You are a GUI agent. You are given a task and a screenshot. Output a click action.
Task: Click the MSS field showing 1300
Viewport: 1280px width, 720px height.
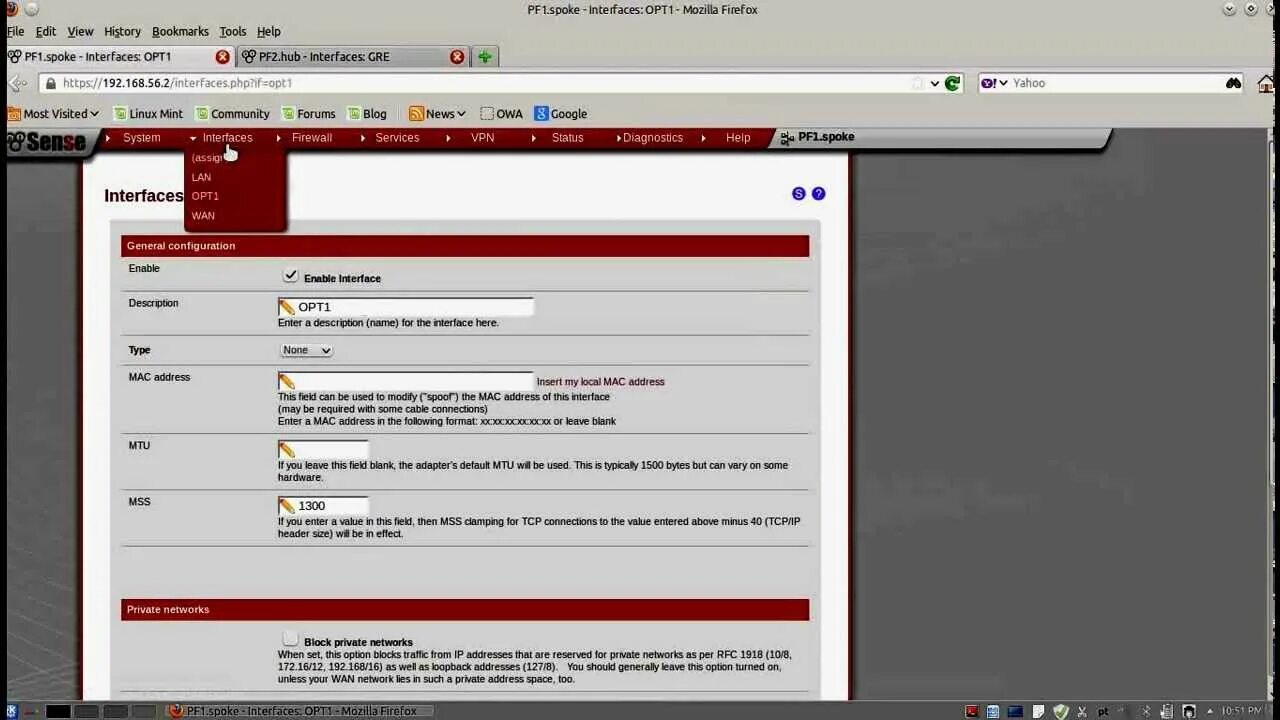[x=323, y=505]
